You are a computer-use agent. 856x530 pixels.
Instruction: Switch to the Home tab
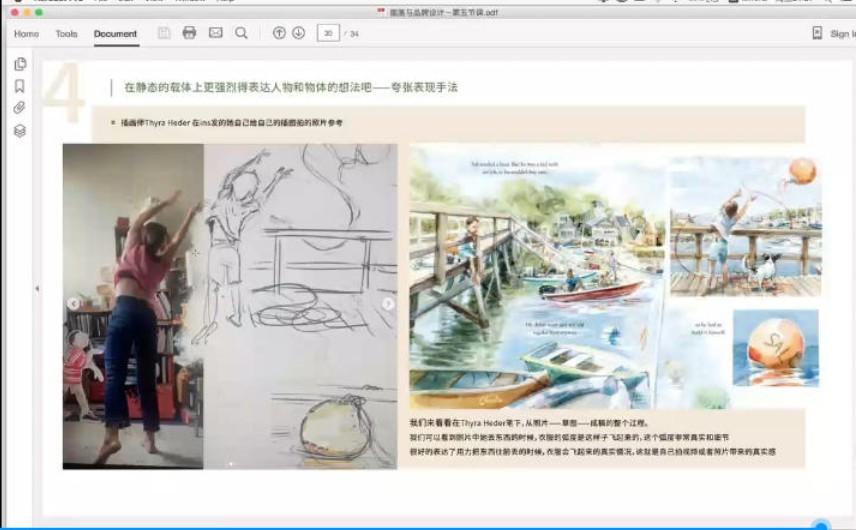pos(27,34)
